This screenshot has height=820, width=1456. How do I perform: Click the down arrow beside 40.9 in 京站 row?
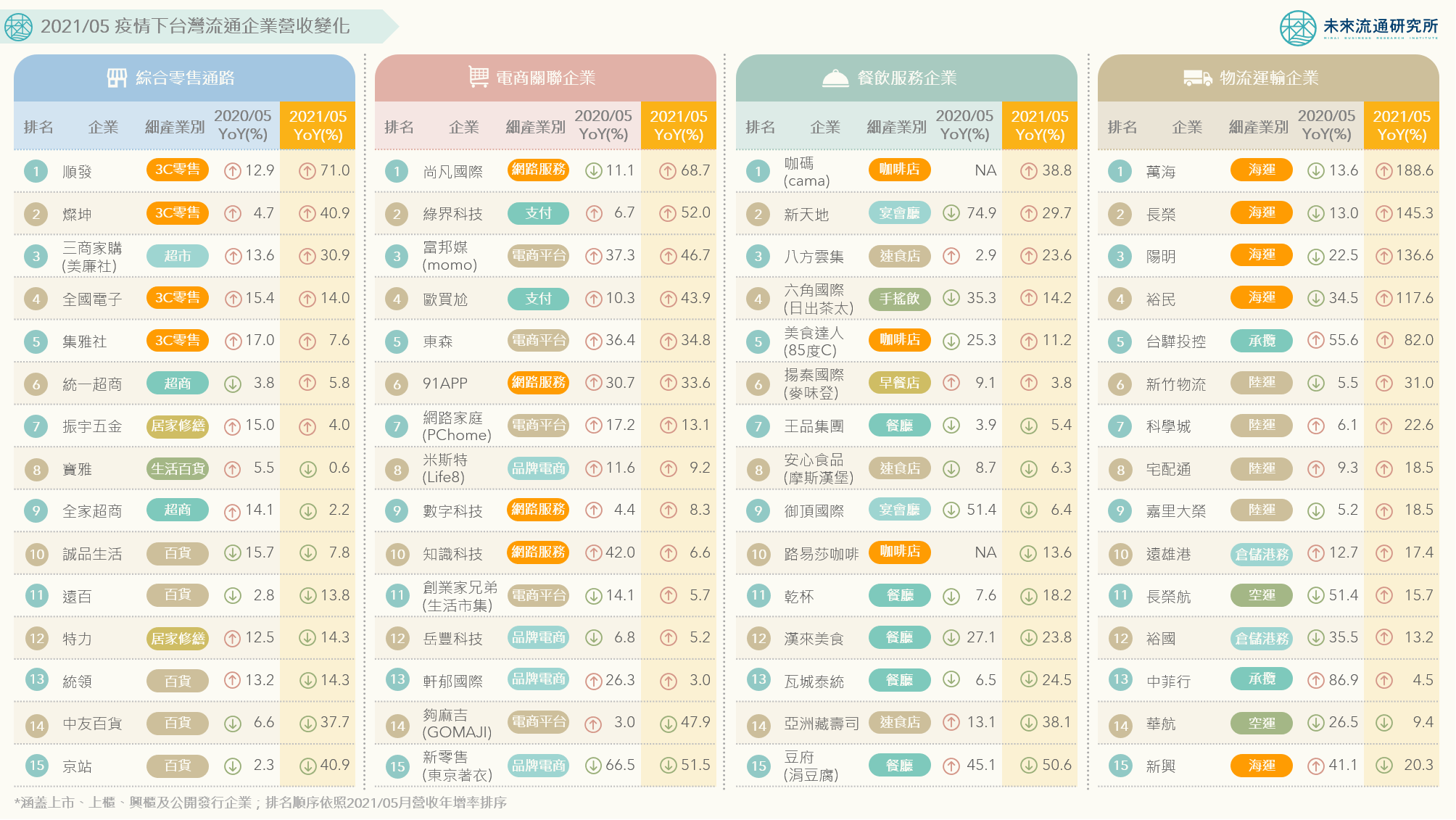pyautogui.click(x=308, y=766)
